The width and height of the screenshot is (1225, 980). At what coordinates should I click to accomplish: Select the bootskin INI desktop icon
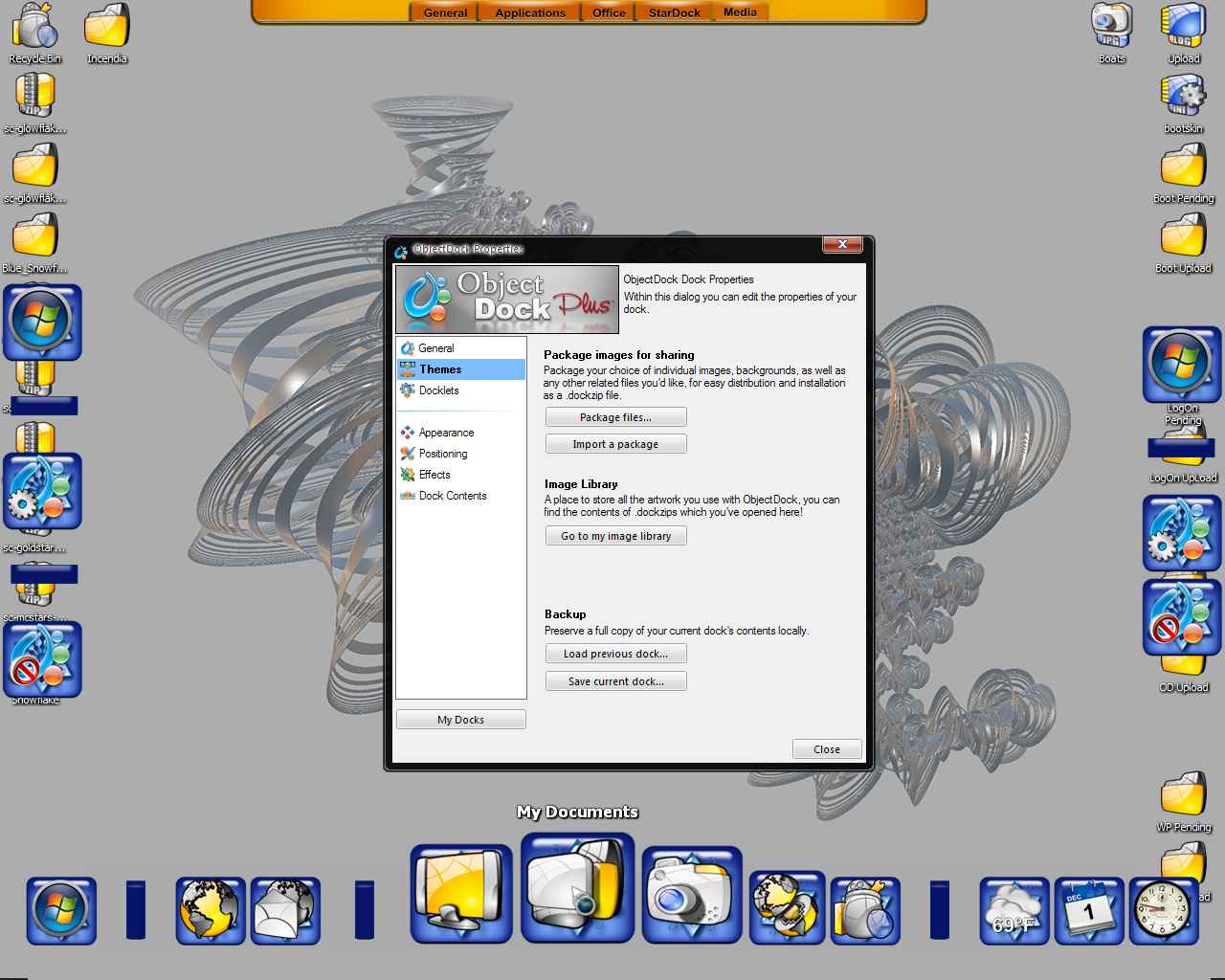(1184, 103)
